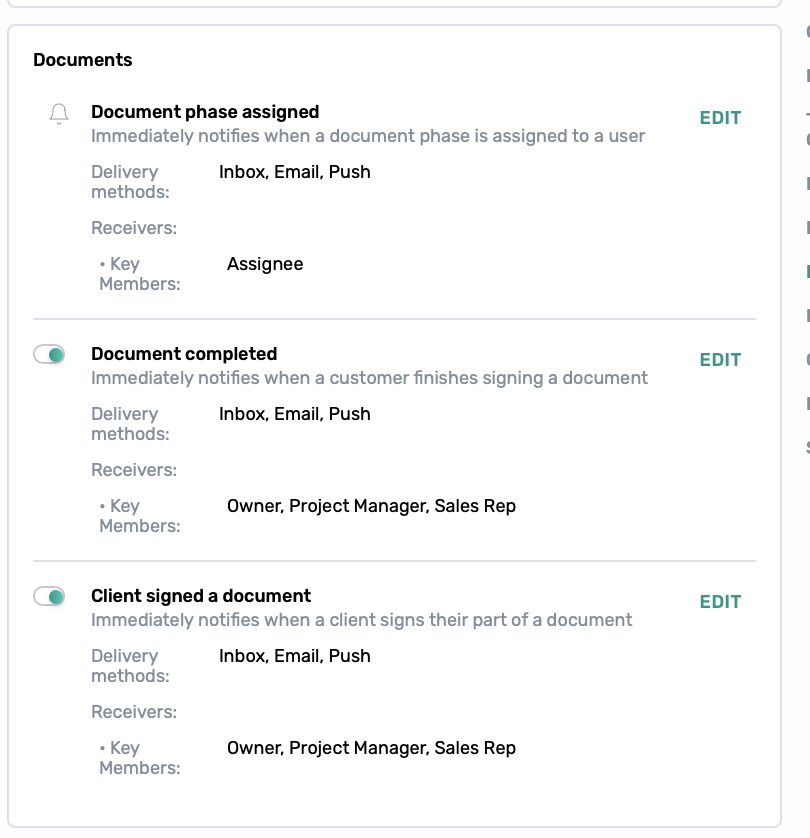Select Key Members value under Document completed
This screenshot has width=810, height=838.
371,506
